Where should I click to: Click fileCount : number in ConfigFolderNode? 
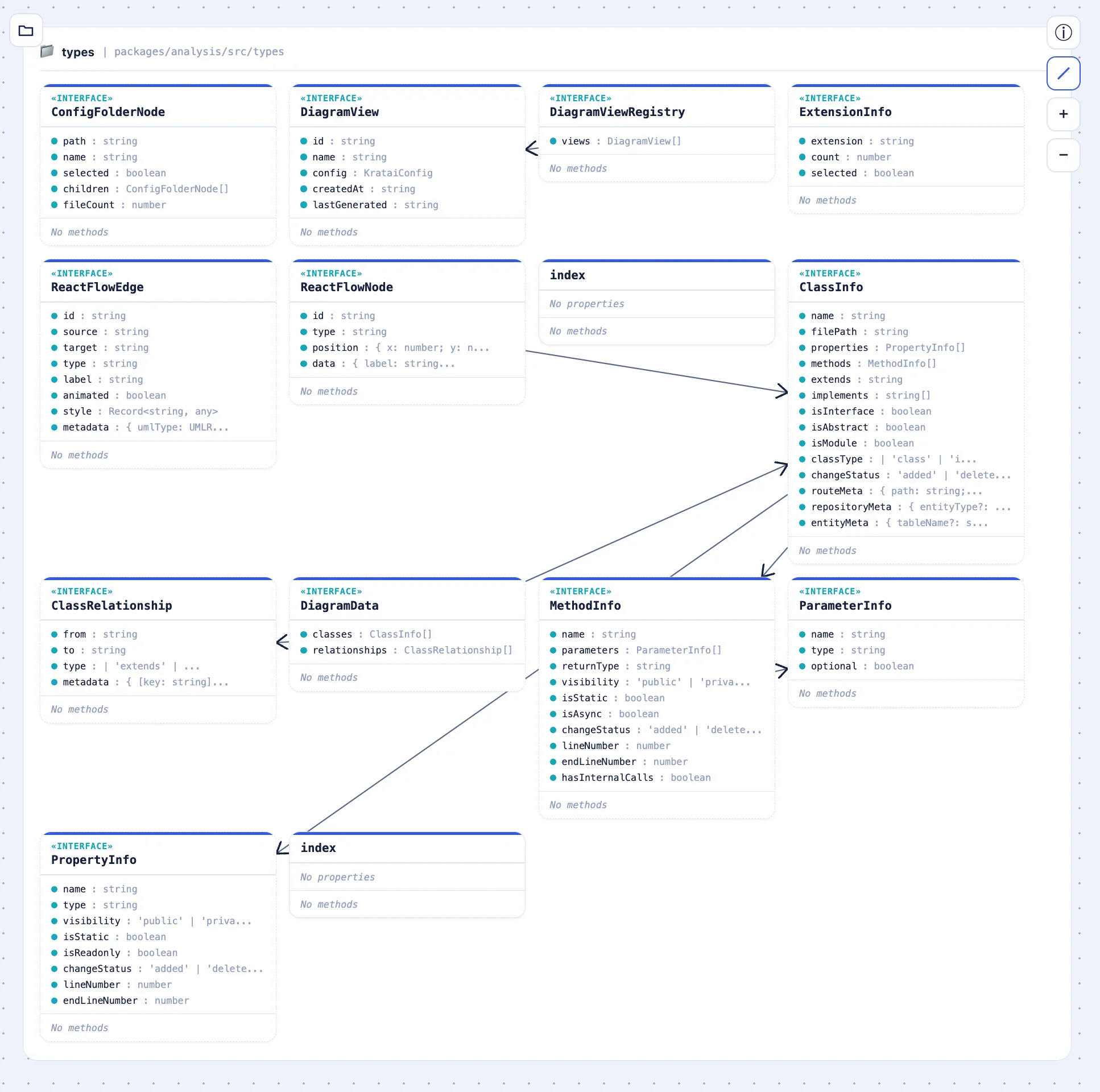click(109, 204)
